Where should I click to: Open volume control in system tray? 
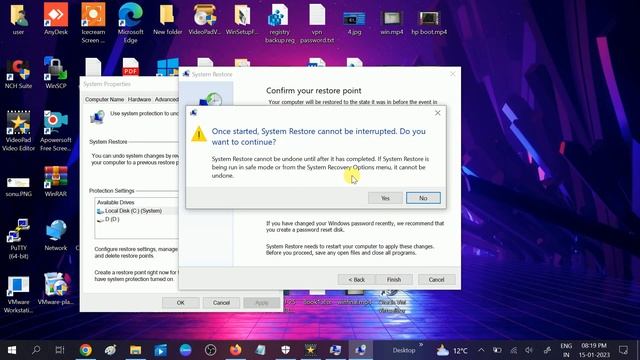(x=529, y=350)
